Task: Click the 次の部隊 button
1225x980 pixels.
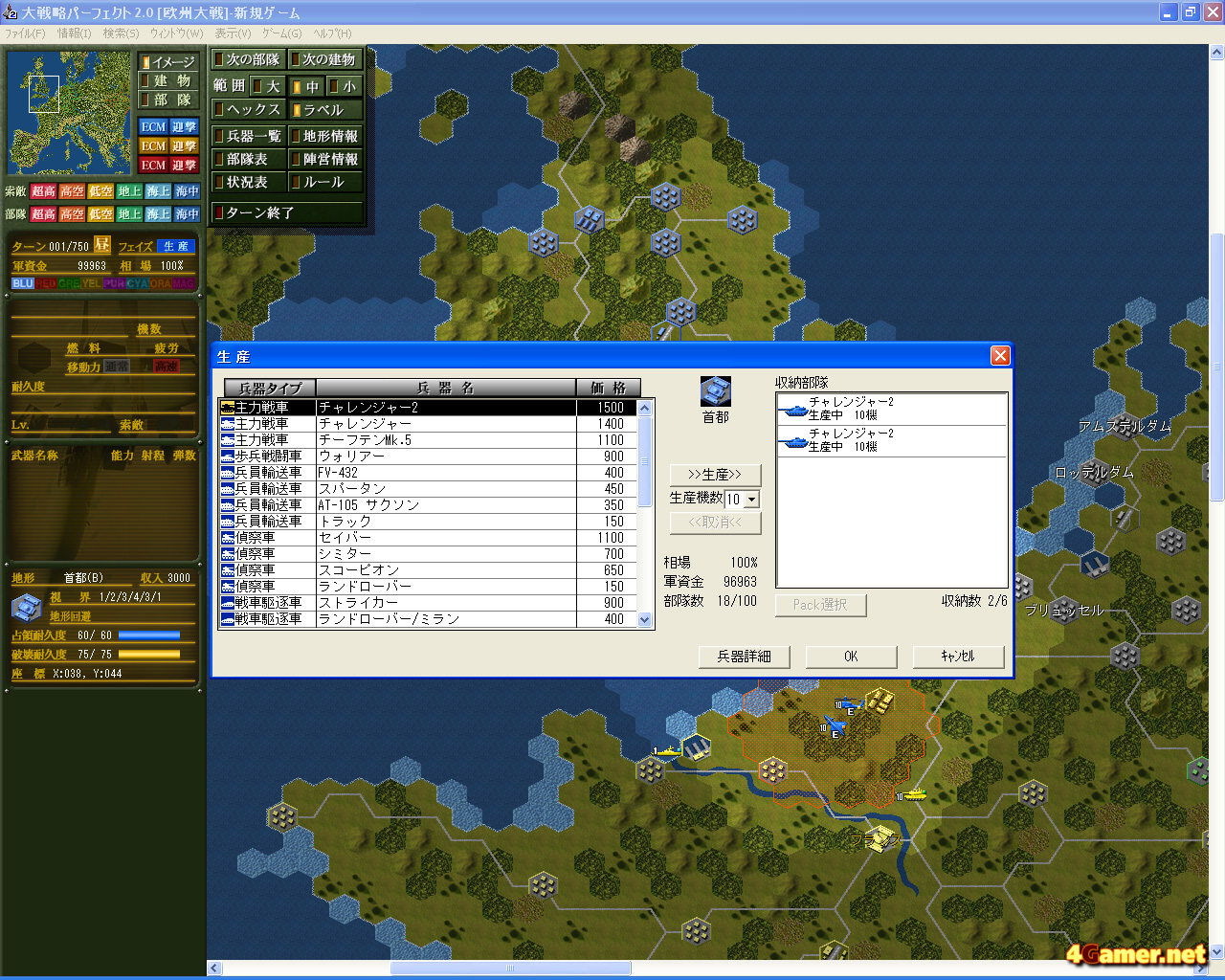Action: 249,59
